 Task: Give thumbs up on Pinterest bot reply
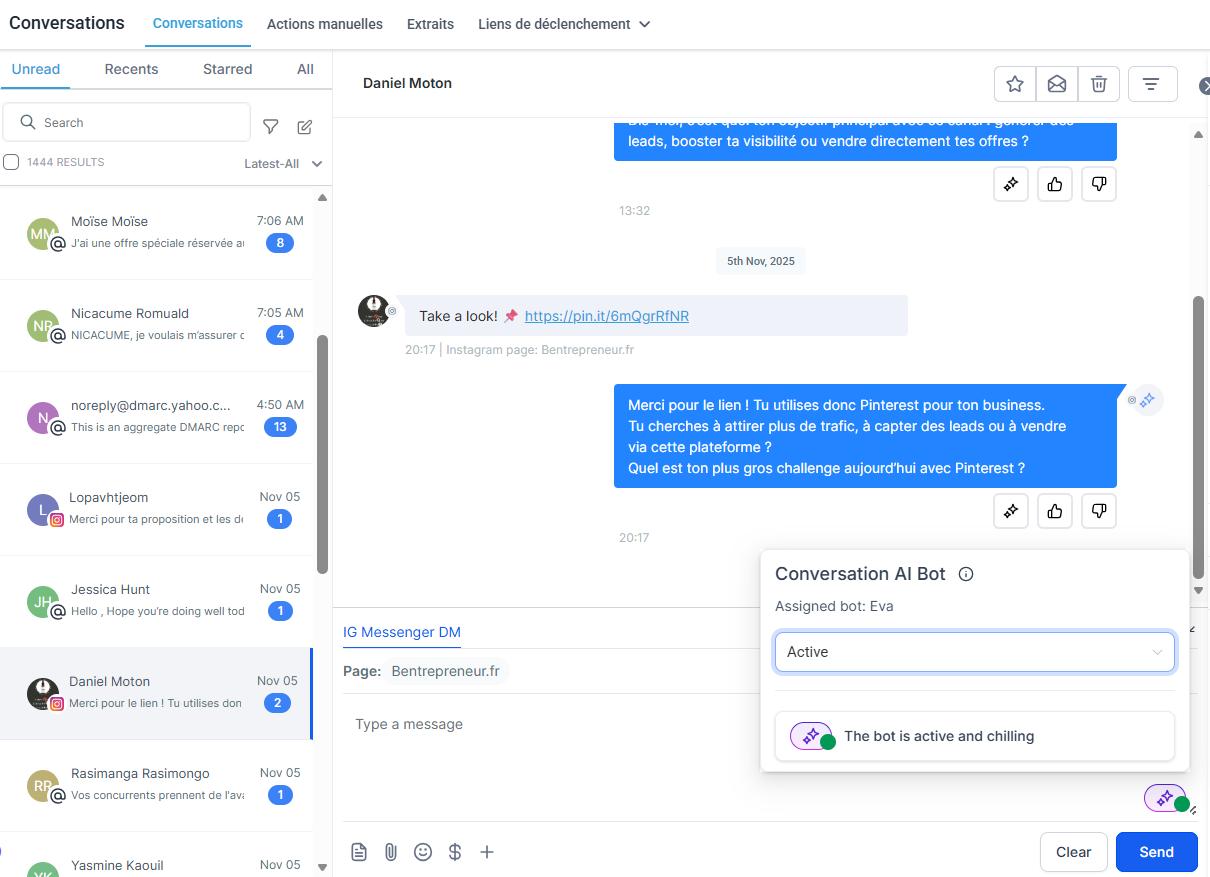pyautogui.click(x=1055, y=511)
